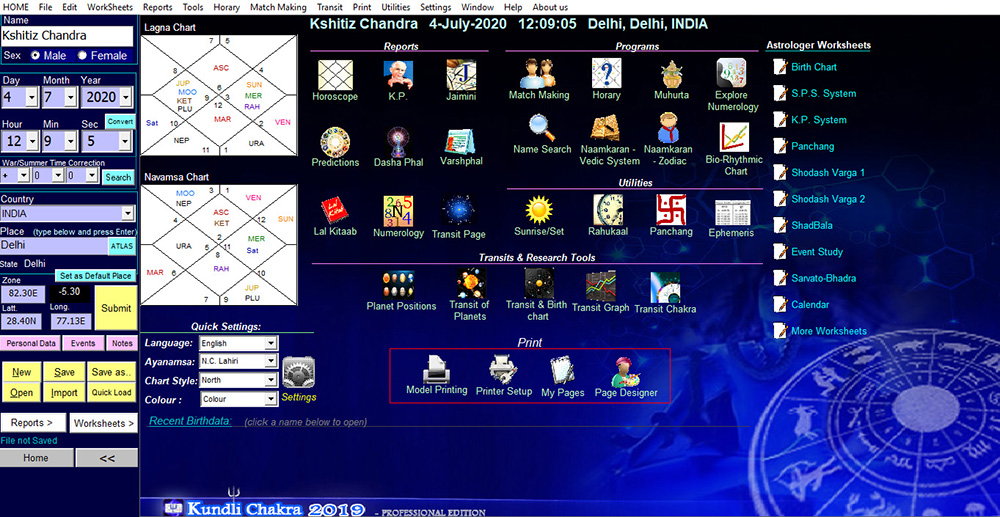Viewport: 1000px width, 517px height.
Task: Open the Colour dropdown
Action: pyautogui.click(x=271, y=399)
